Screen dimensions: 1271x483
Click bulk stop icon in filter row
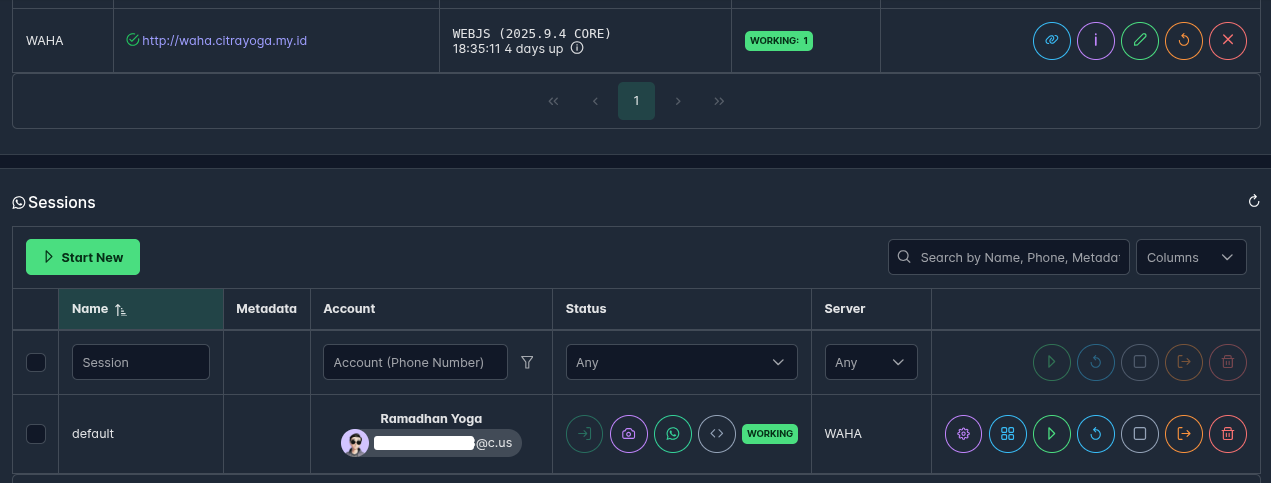point(1140,362)
